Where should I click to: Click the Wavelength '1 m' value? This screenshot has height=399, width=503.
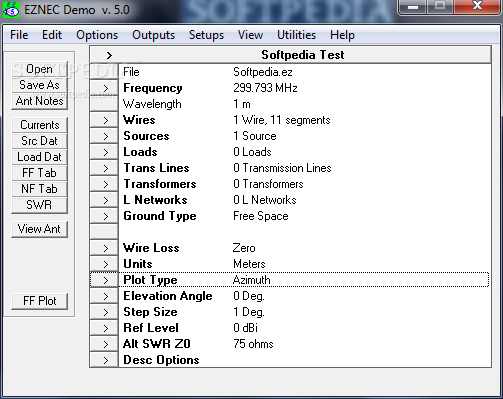pyautogui.click(x=242, y=104)
